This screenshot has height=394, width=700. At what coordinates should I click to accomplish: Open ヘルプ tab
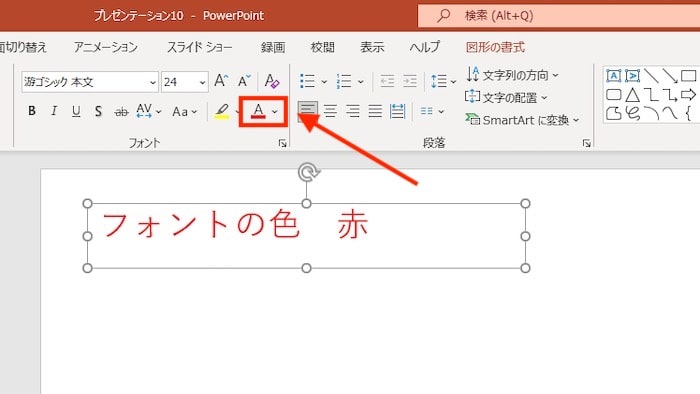(425, 47)
